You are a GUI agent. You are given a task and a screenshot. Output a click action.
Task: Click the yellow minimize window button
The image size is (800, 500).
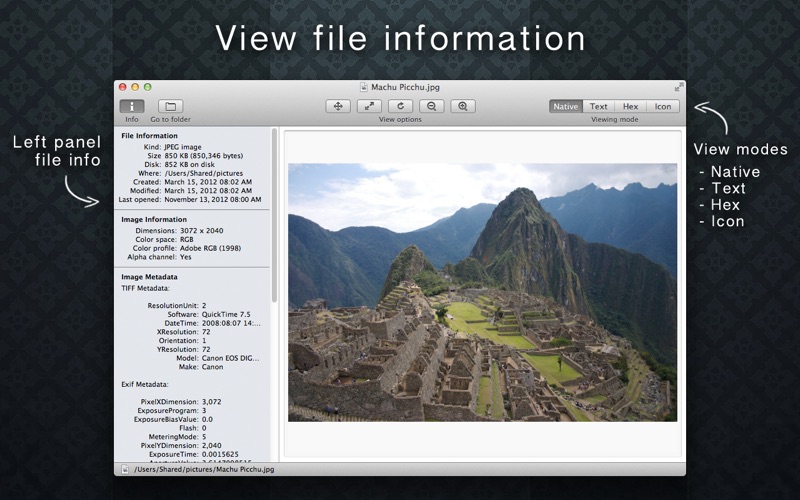(135, 87)
